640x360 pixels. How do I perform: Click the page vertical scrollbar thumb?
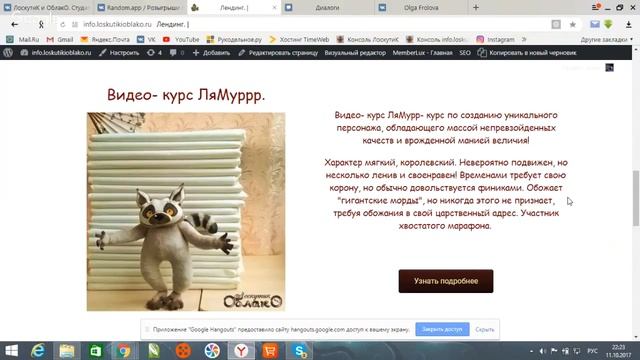click(x=636, y=198)
